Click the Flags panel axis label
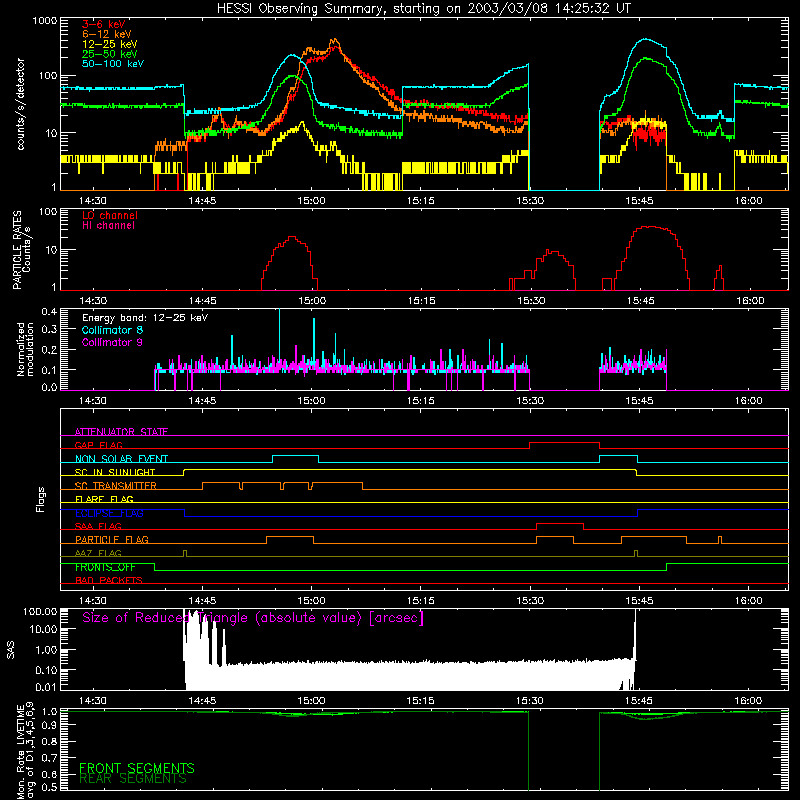The height and width of the screenshot is (800, 800). 41,499
